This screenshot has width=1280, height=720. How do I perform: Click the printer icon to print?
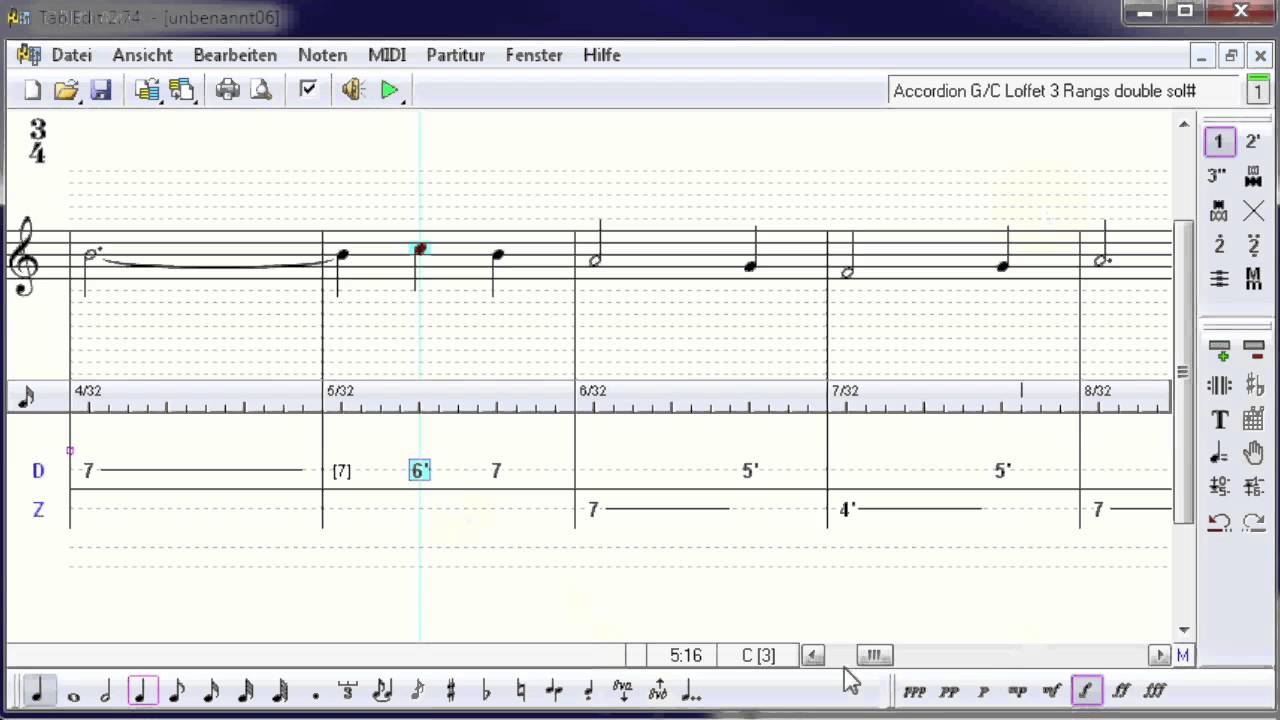228,91
